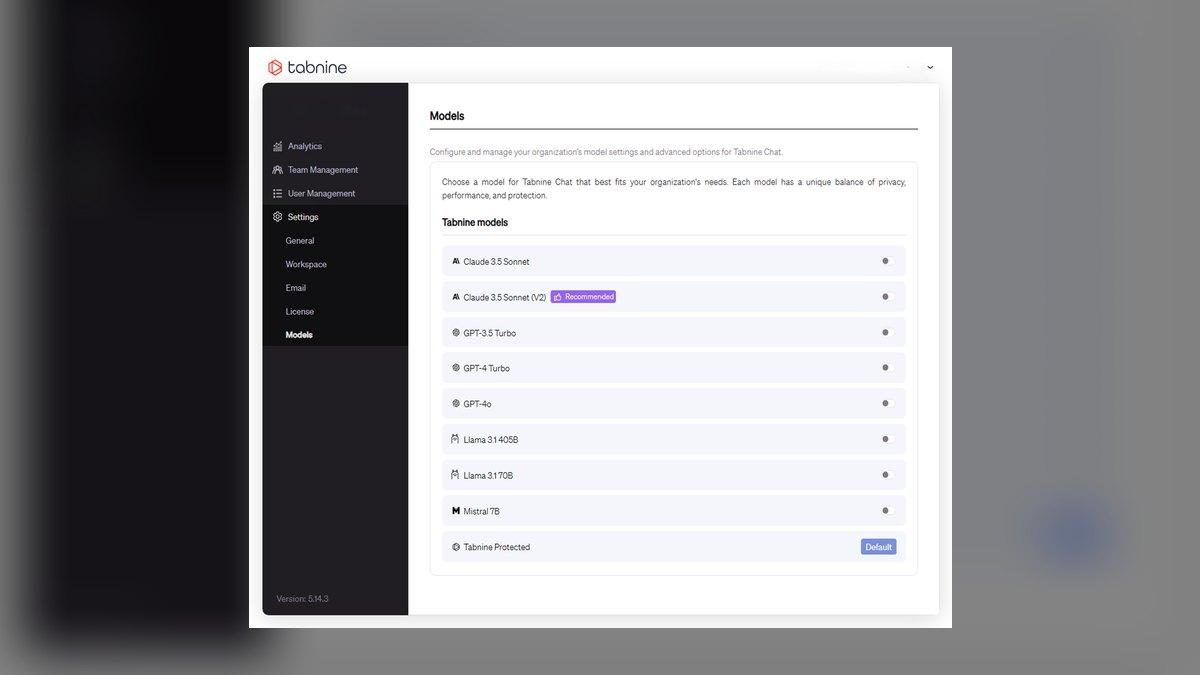Open Email settings

(296, 288)
